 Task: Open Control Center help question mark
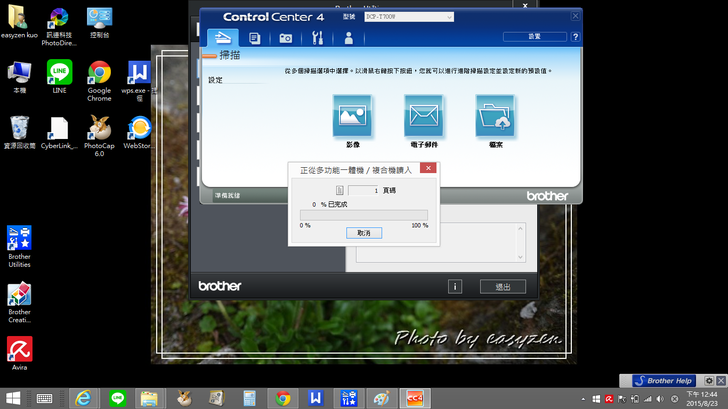pyautogui.click(x=575, y=37)
